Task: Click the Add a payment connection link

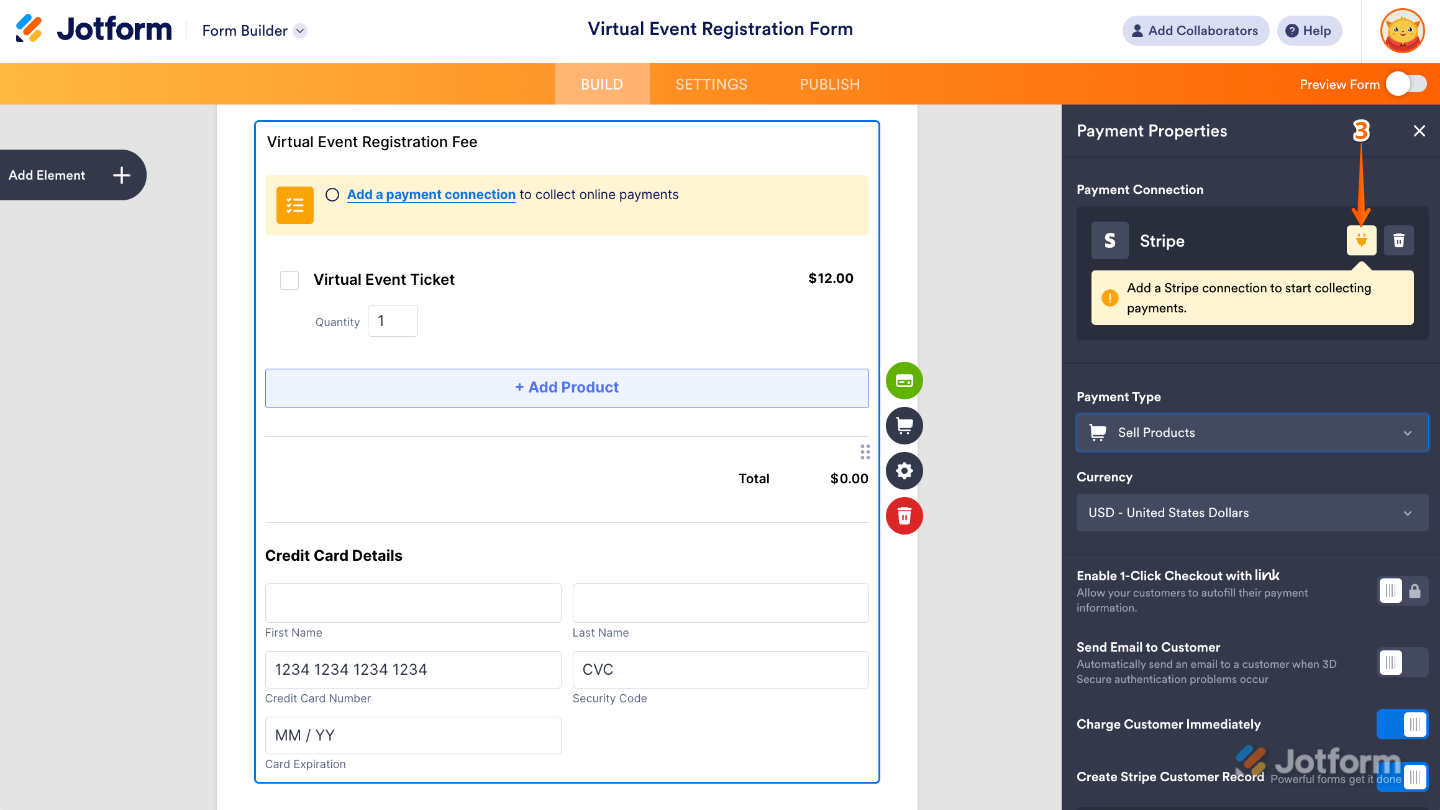Action: click(430, 194)
